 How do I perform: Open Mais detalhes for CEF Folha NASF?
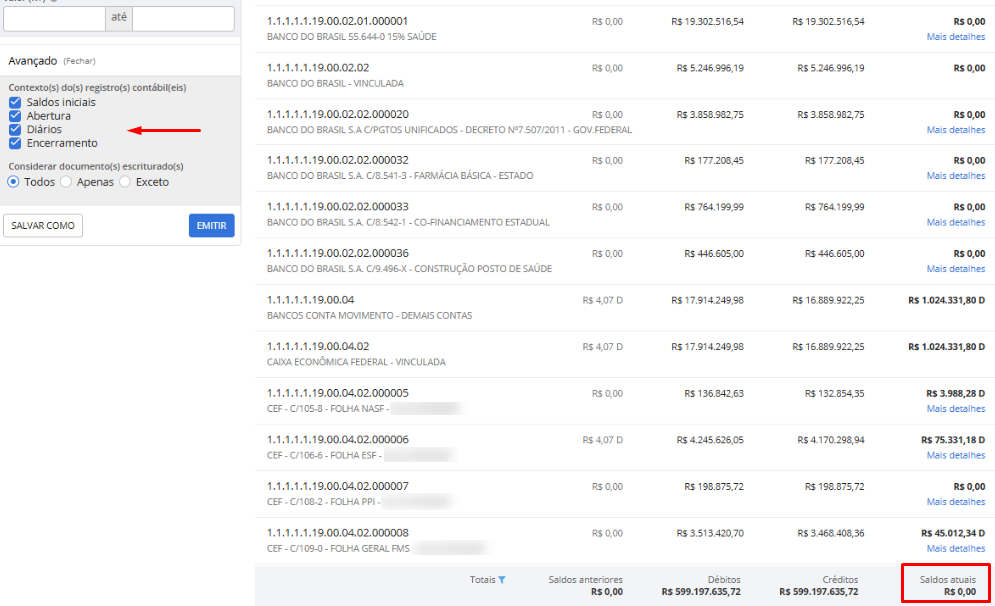point(956,409)
